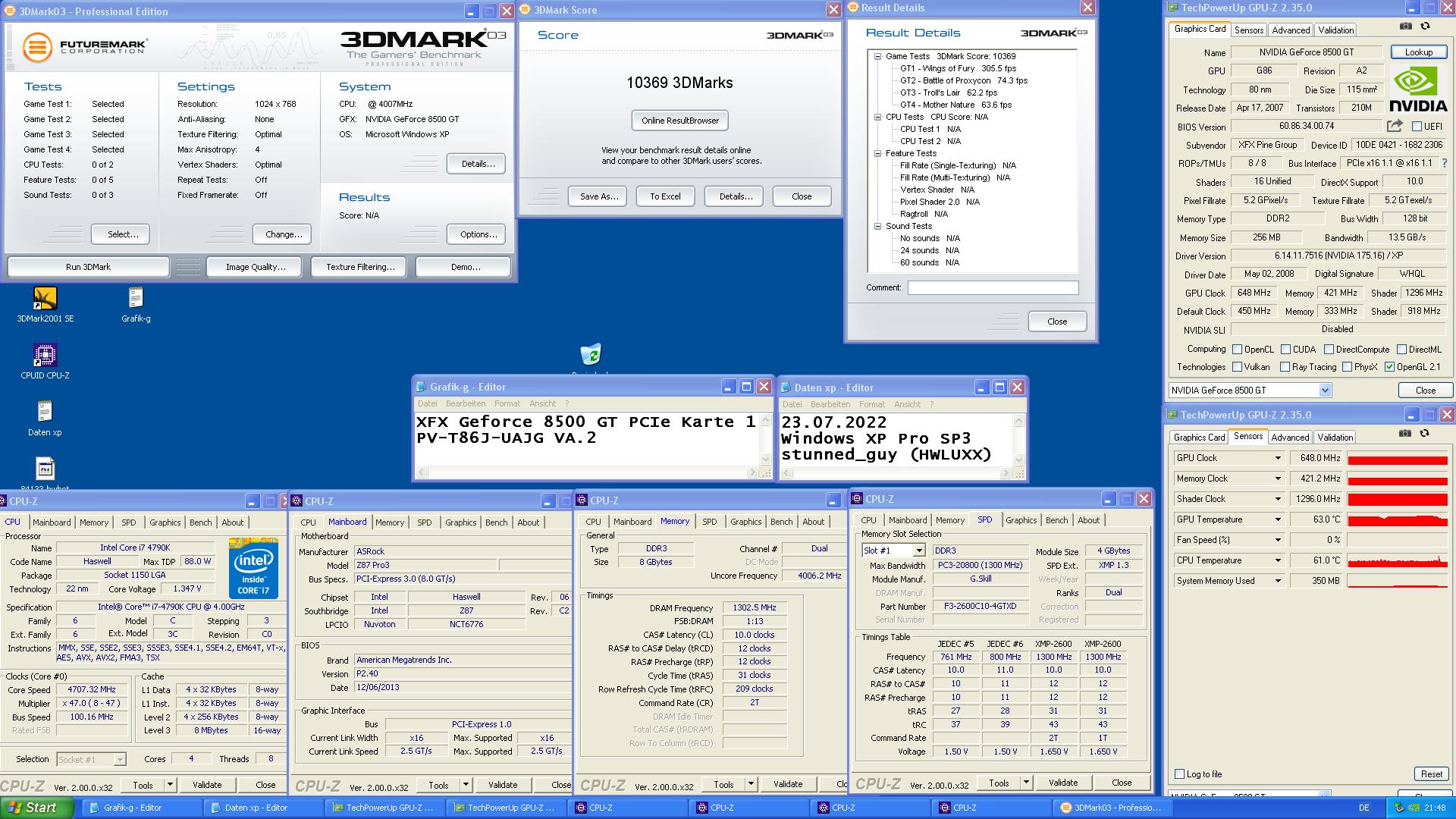Click Reset button in GPU-Z Sensors
This screenshot has height=819, width=1456.
(1431, 774)
